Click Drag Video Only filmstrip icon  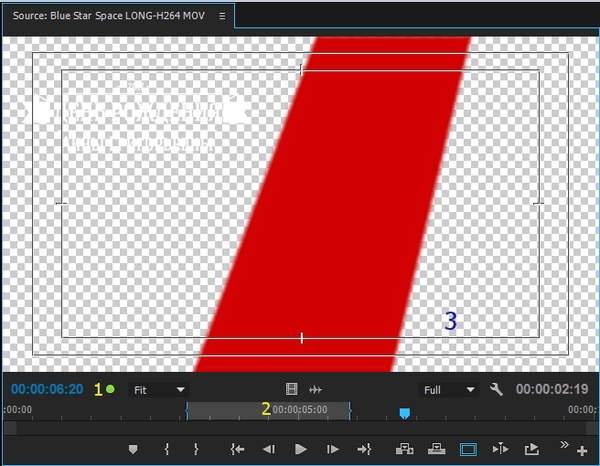(x=292, y=389)
